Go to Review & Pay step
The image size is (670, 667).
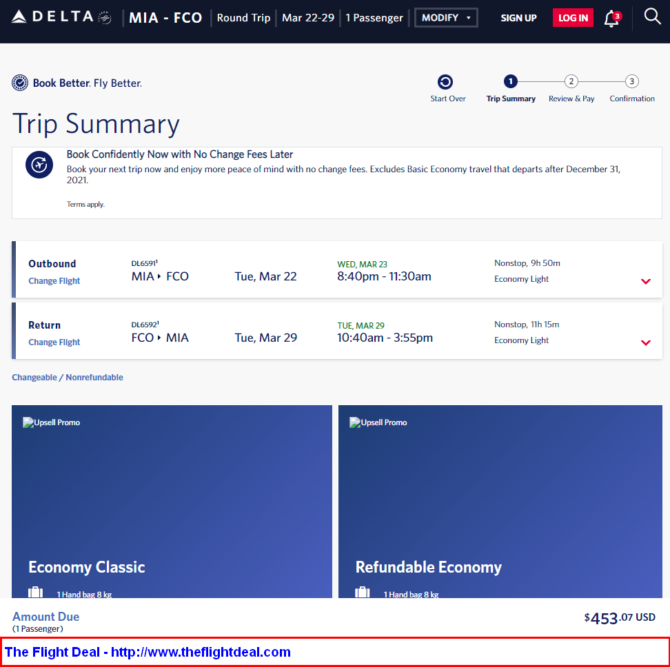point(571,82)
